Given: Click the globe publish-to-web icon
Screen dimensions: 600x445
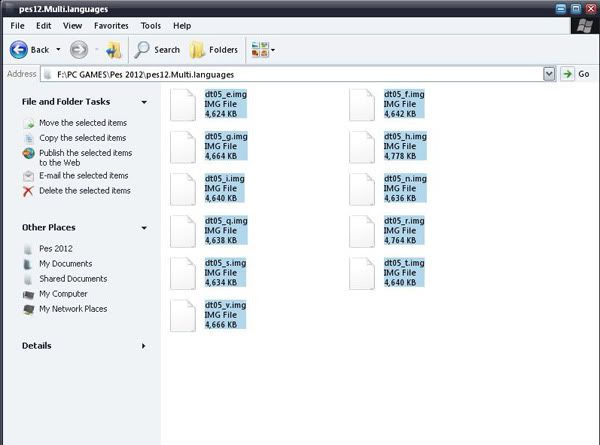Looking at the screenshot, I should tap(28, 153).
